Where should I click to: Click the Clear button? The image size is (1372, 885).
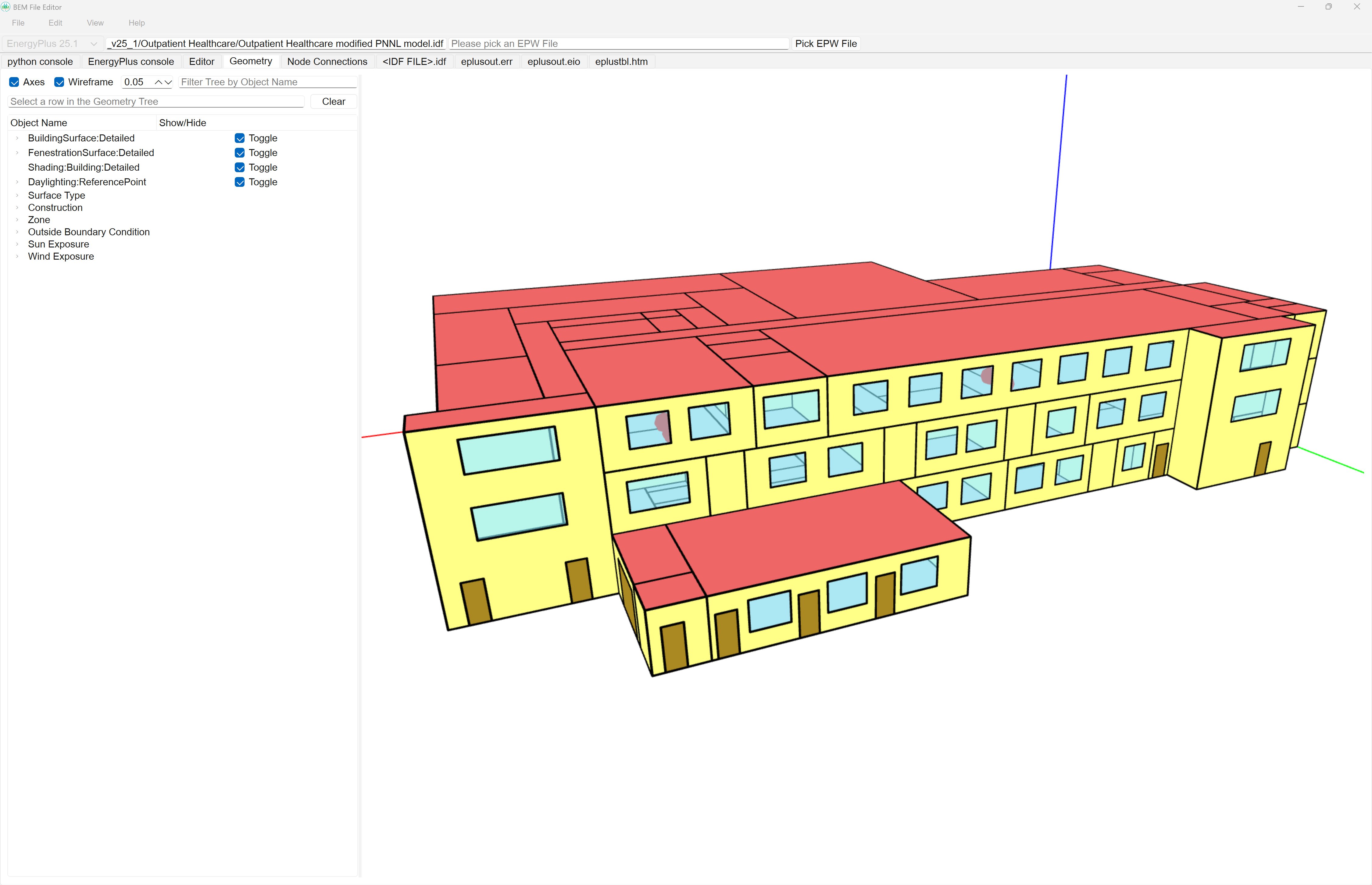click(x=334, y=102)
